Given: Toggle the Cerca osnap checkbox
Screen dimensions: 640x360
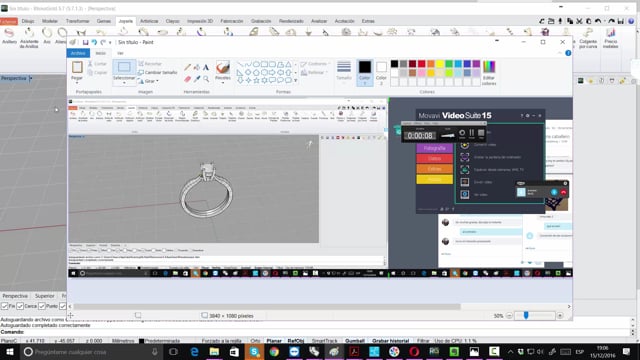Looking at the screenshot, I should [20, 306].
